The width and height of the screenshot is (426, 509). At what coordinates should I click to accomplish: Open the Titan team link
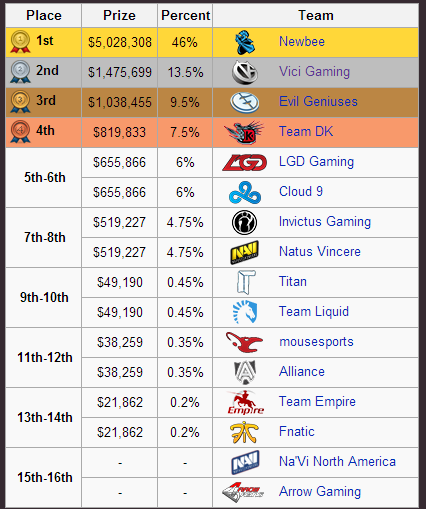tap(293, 282)
